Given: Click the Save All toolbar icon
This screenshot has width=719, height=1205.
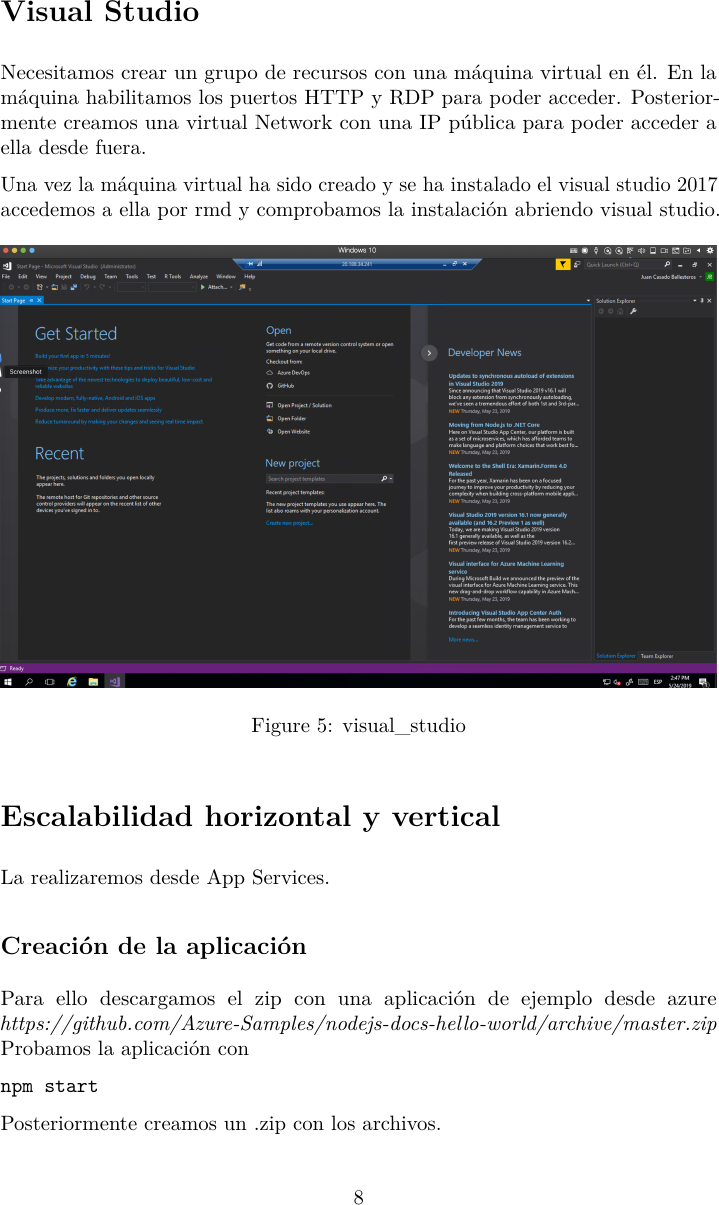Looking at the screenshot, I should (74, 287).
